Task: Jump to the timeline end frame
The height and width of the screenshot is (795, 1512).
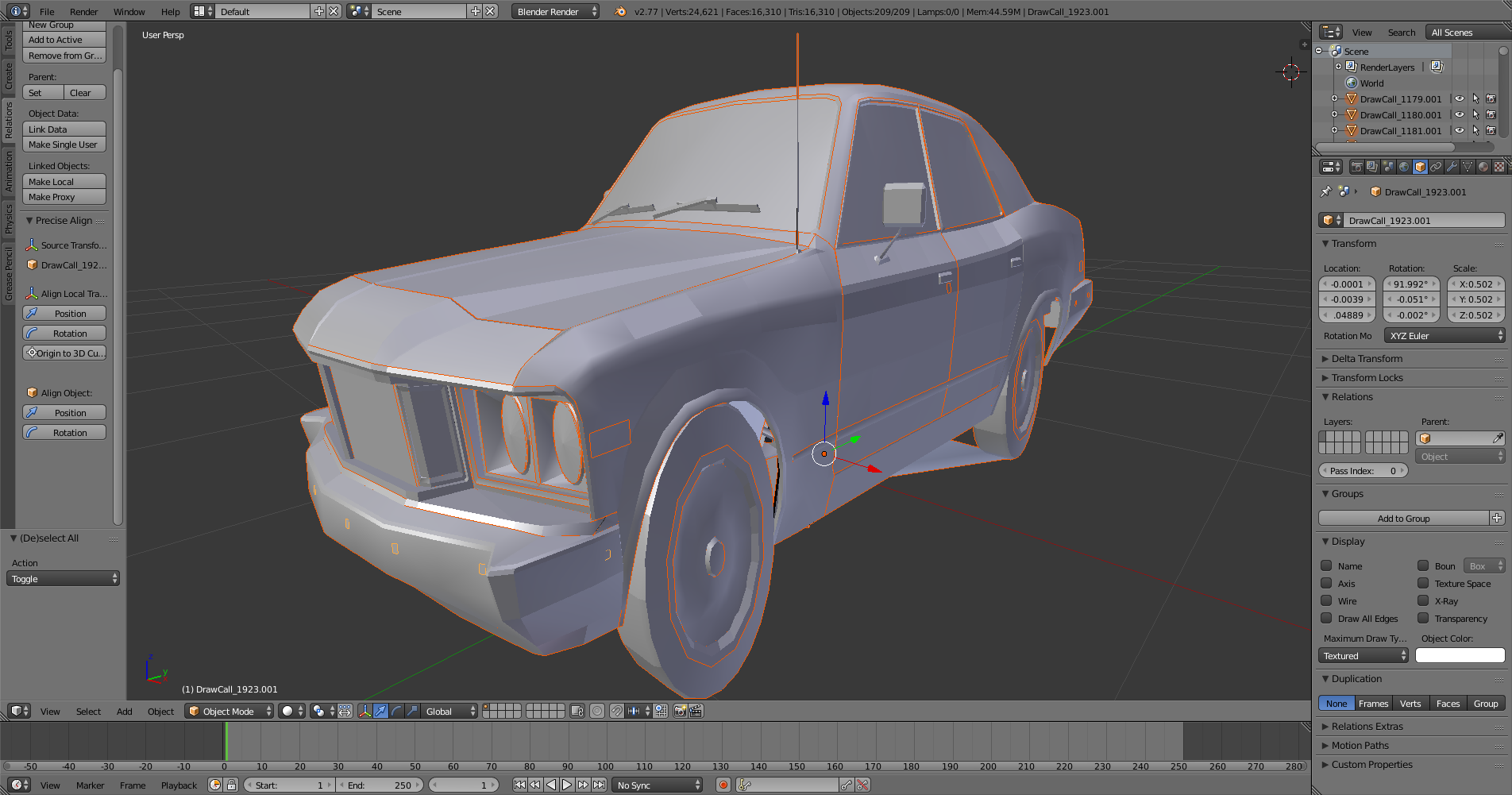Action: pyautogui.click(x=600, y=785)
